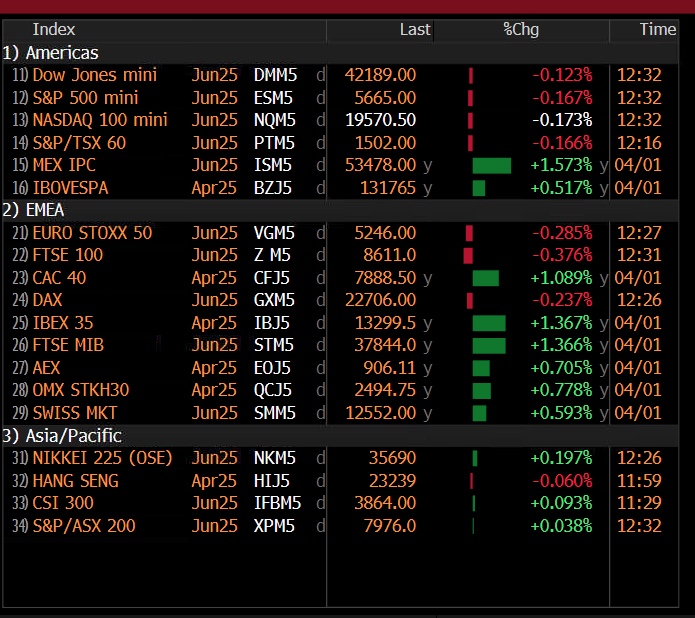Click ticker IBJ5
The image size is (695, 618).
click(x=271, y=323)
